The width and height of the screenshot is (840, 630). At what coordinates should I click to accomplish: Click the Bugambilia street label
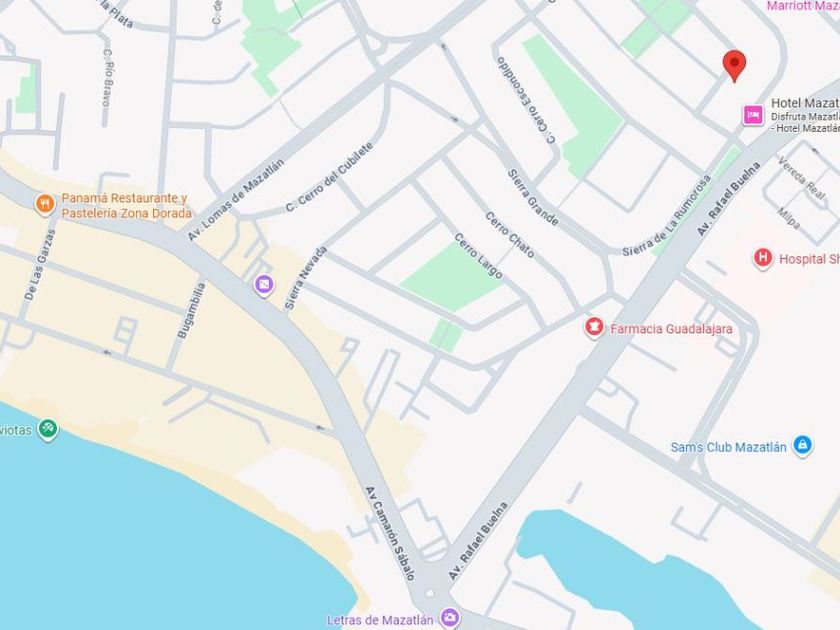coord(191,310)
